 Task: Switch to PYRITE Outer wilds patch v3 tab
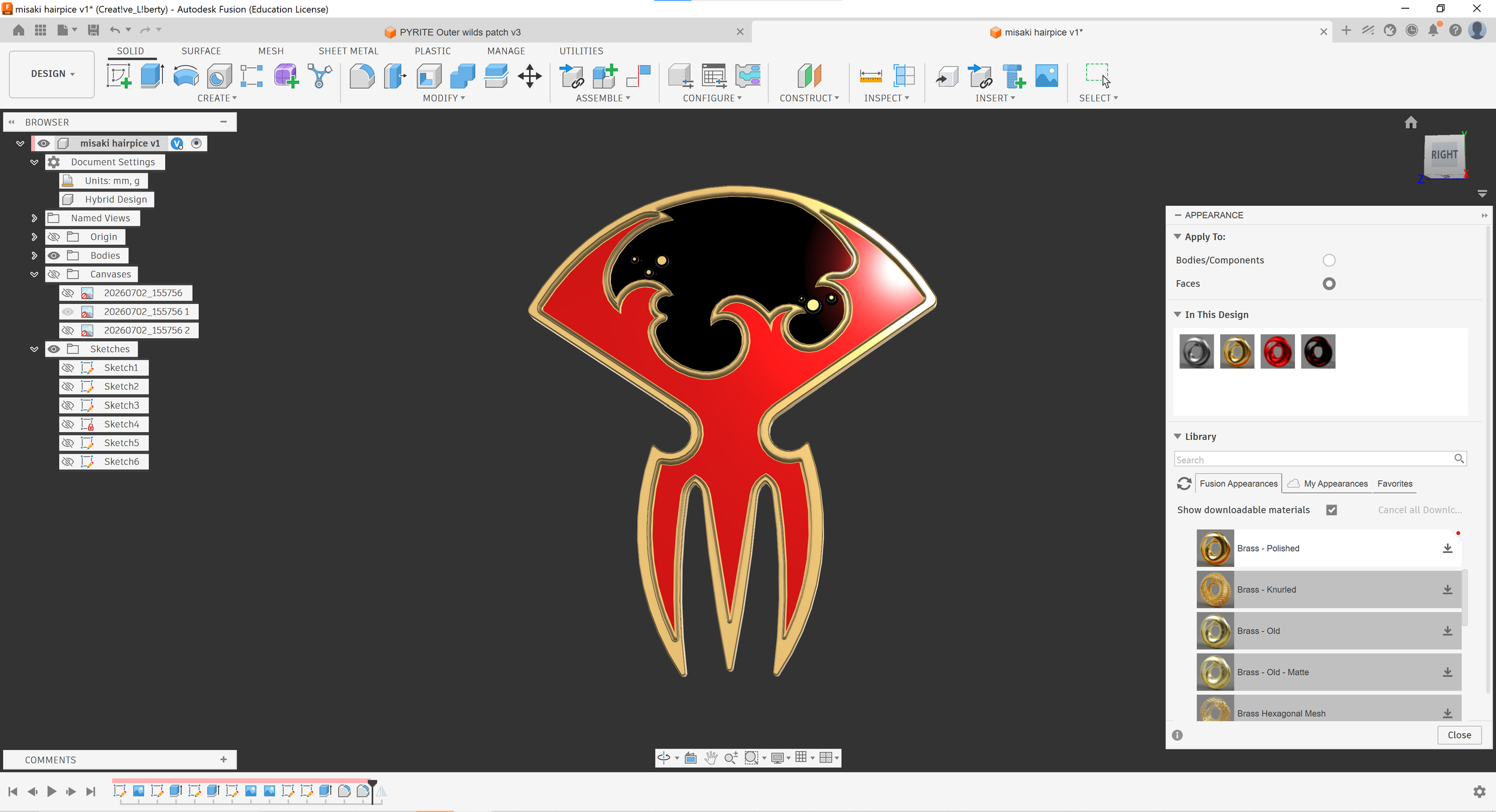[460, 32]
